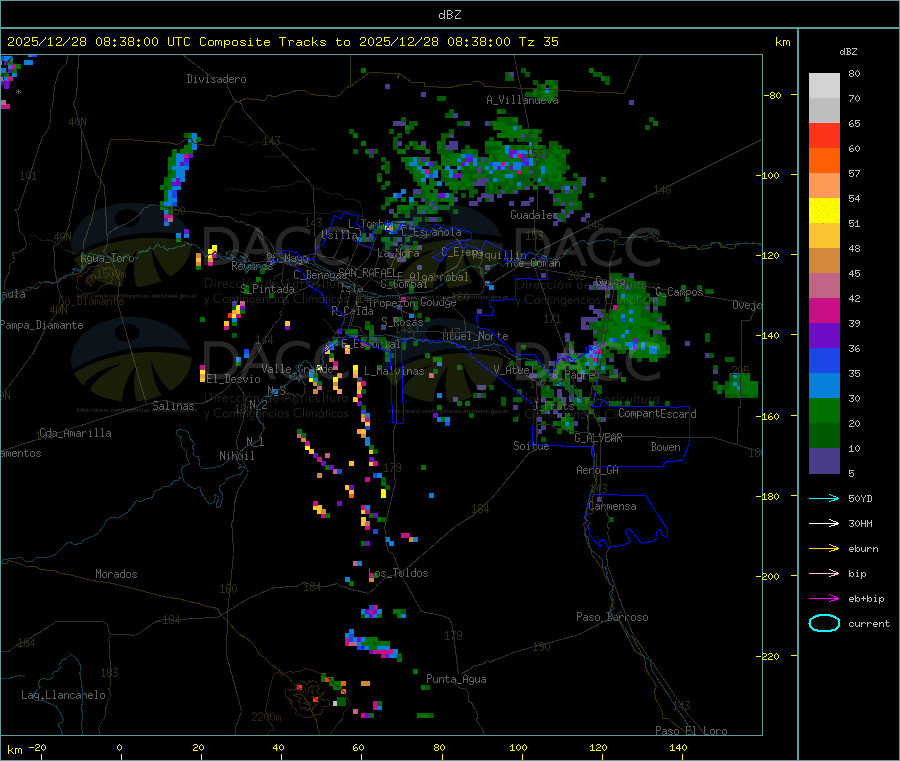Image resolution: width=900 pixels, height=761 pixels.
Task: Click the C_Campos map label
Action: click(x=680, y=292)
